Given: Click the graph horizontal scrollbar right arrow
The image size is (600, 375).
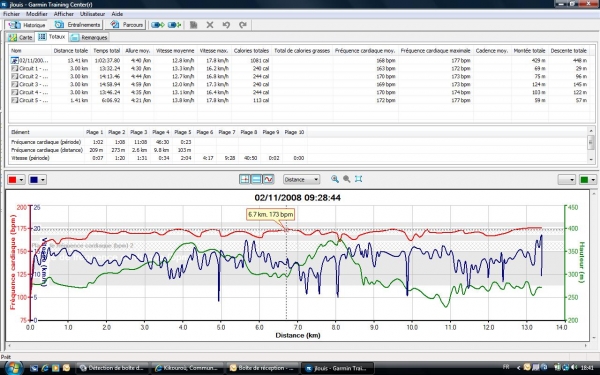Looking at the screenshot, I should click(x=585, y=346).
